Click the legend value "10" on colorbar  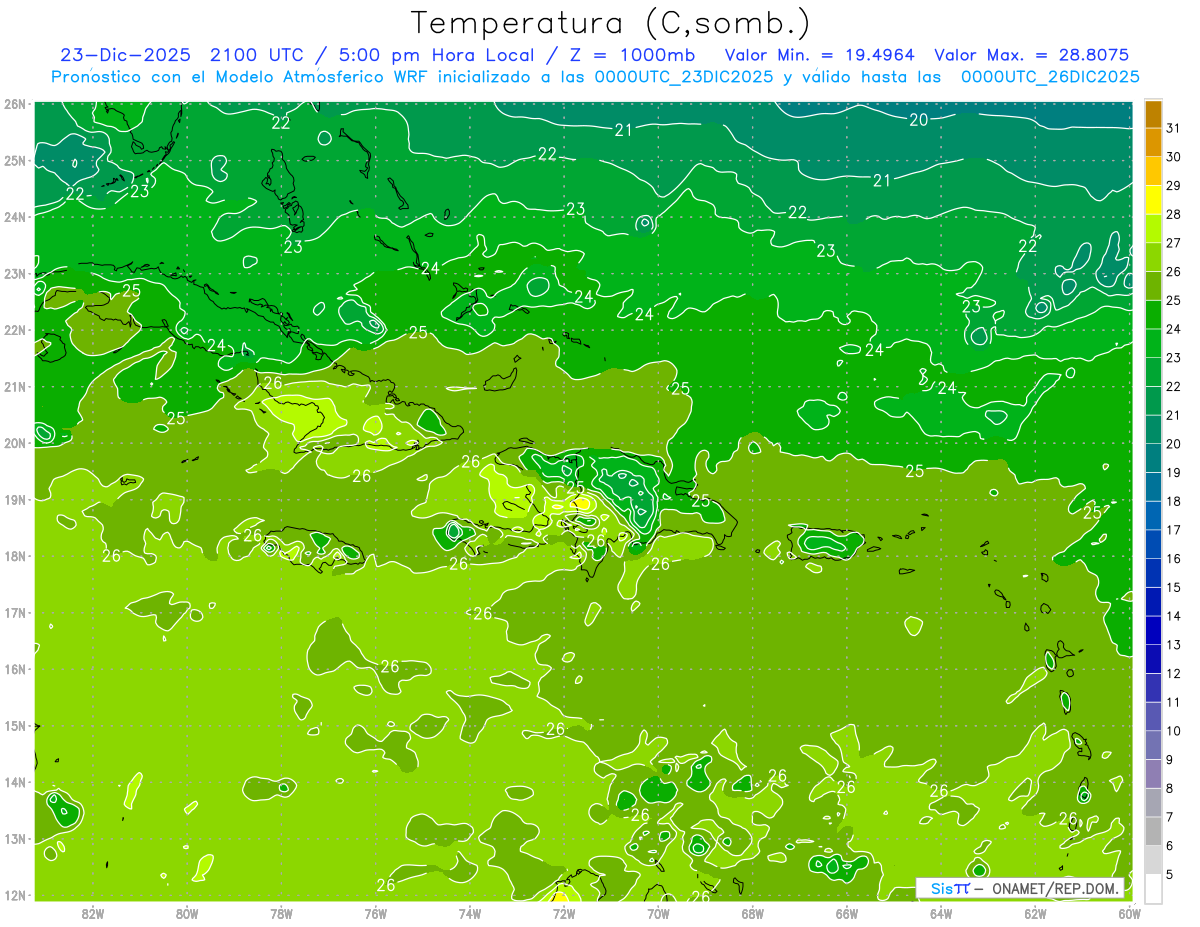1174,730
